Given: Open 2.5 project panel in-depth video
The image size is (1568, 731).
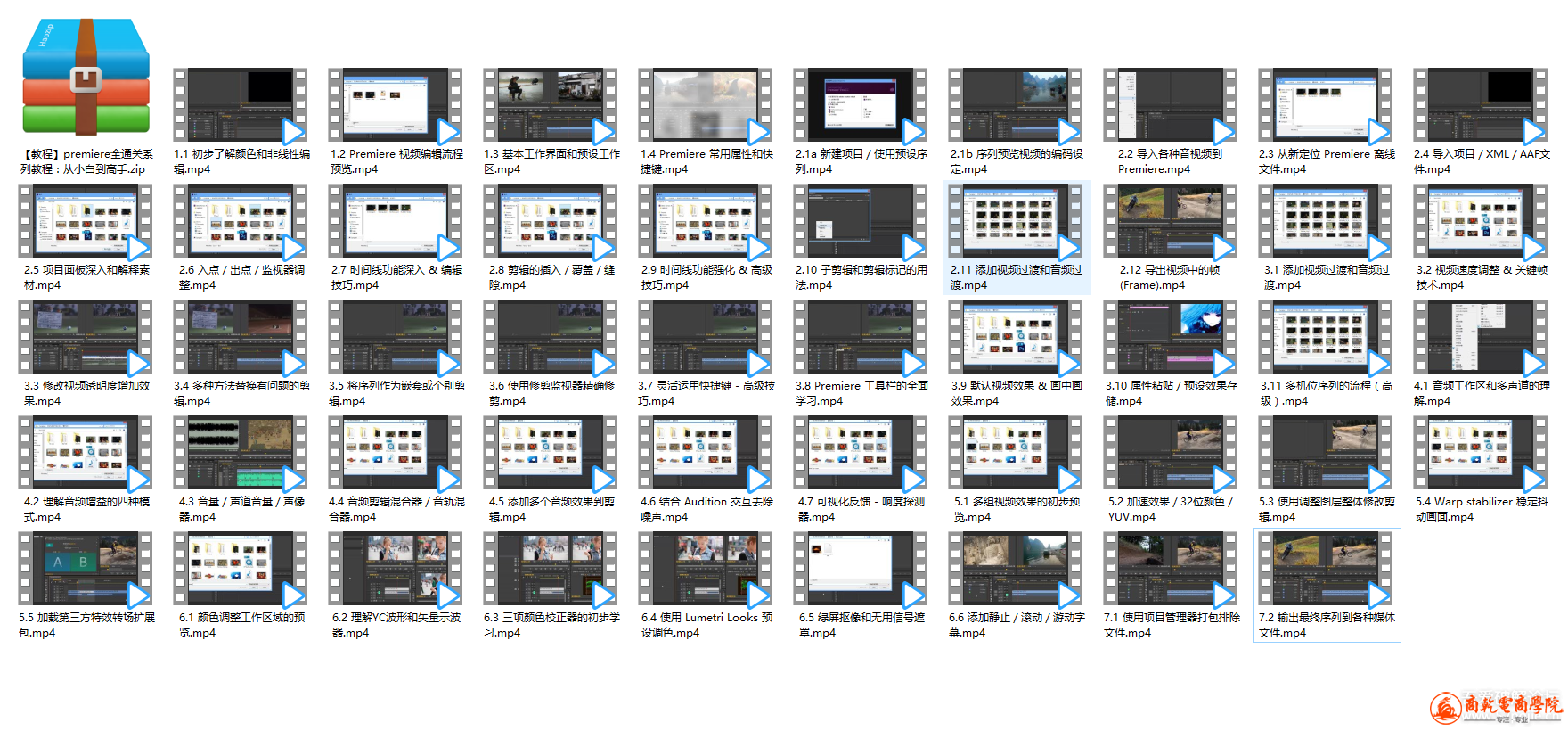Looking at the screenshot, I should 86,221.
